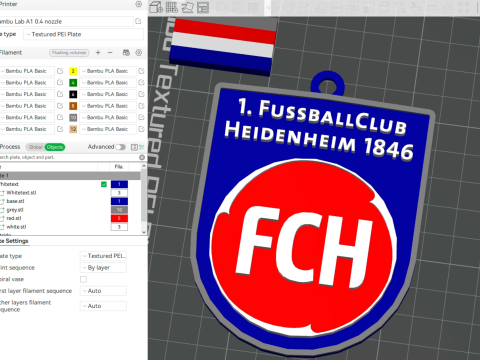Add a new filament with plus icon

(98, 53)
